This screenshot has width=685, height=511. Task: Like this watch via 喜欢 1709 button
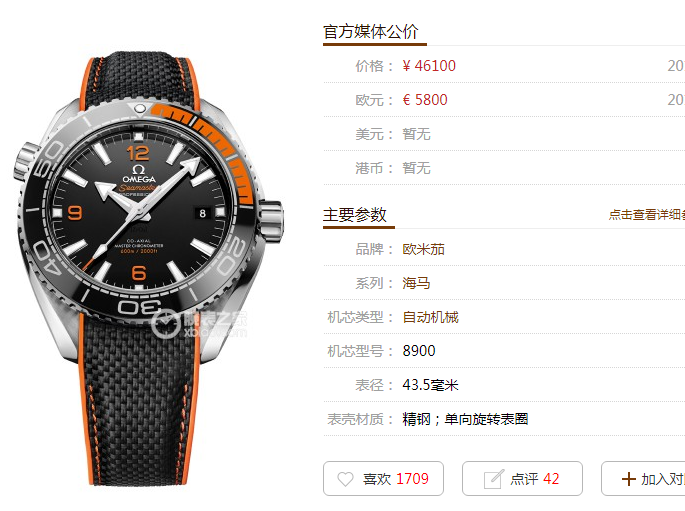(x=383, y=479)
